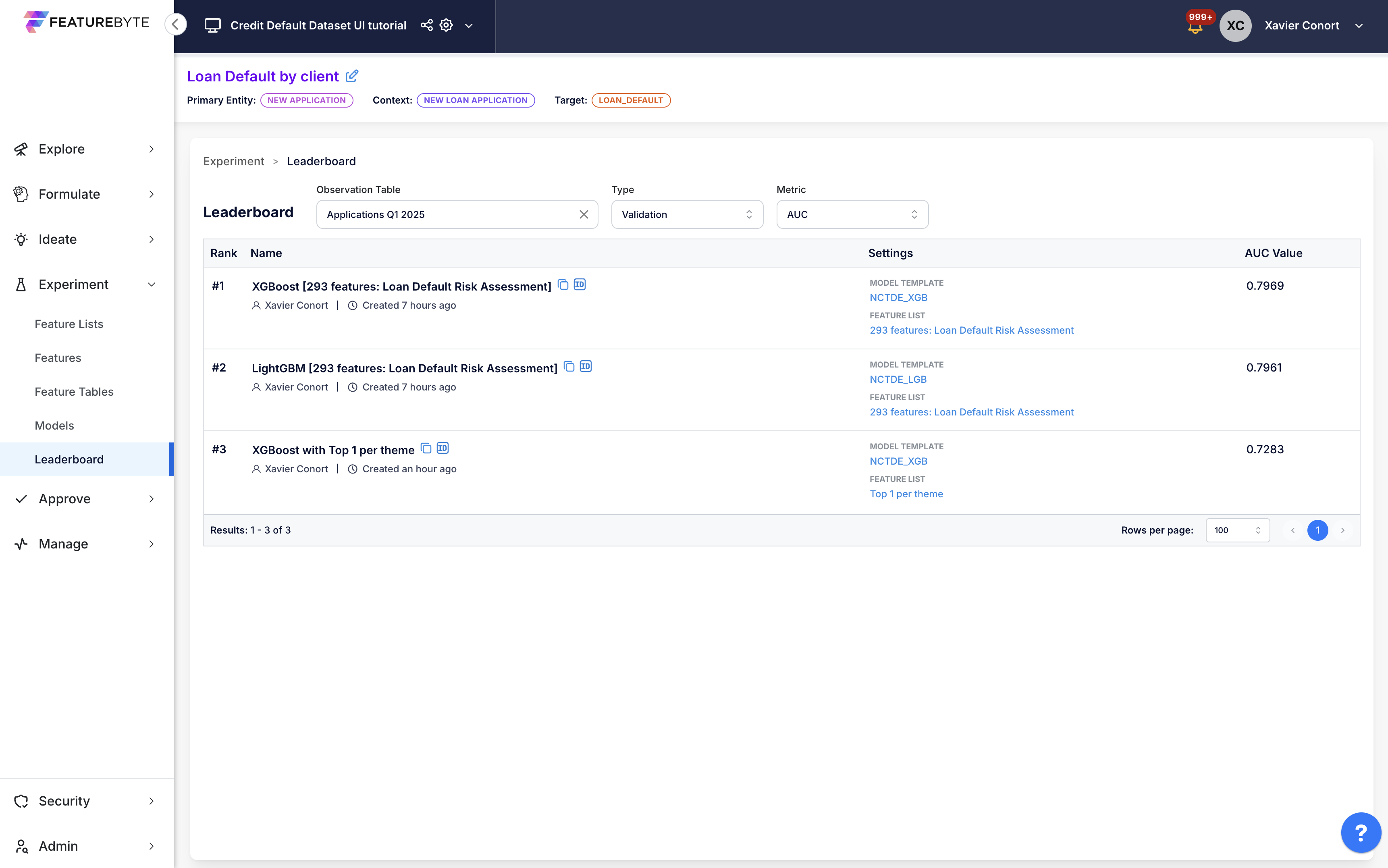1388x868 pixels.
Task: Clear the Applications Q1 2025 observation table
Action: (584, 214)
